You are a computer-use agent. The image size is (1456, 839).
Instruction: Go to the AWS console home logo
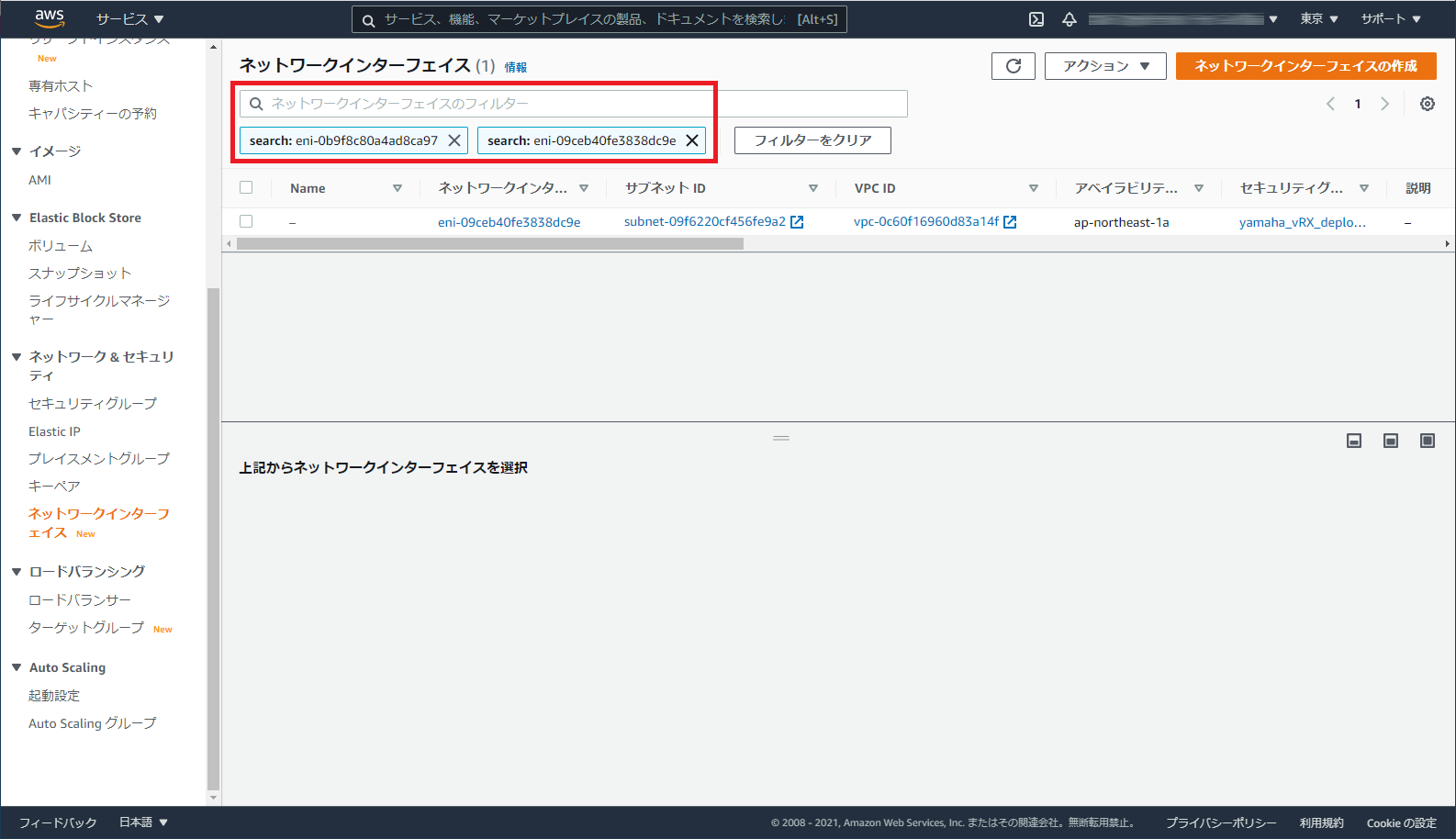click(x=50, y=18)
